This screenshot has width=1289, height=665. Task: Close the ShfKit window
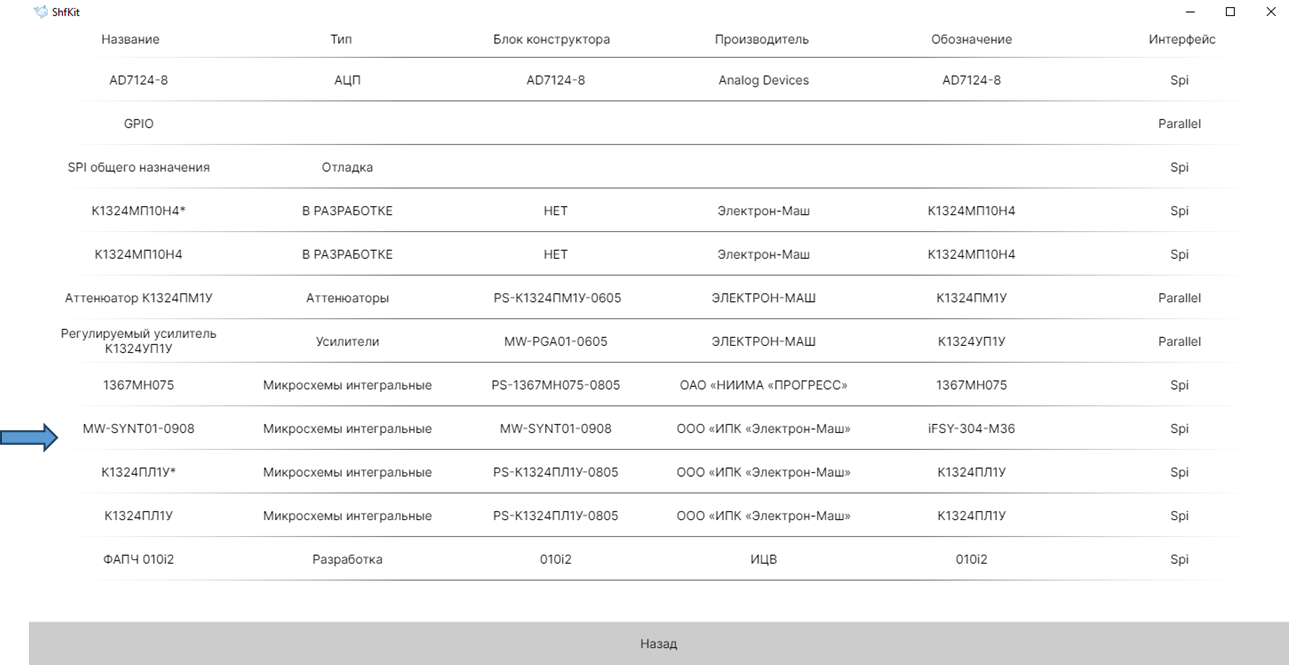(1271, 12)
